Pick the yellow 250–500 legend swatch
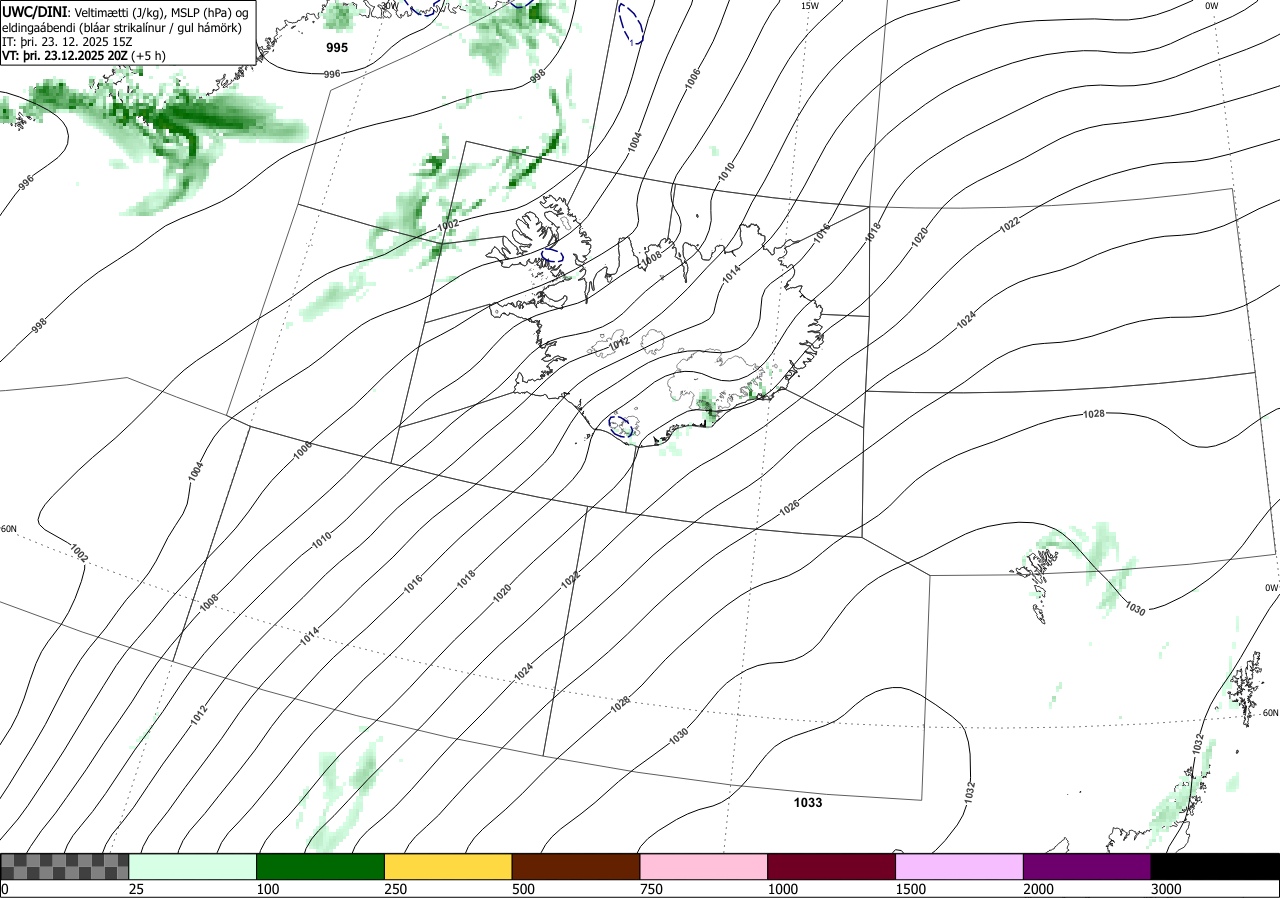The width and height of the screenshot is (1280, 898). coord(448,866)
